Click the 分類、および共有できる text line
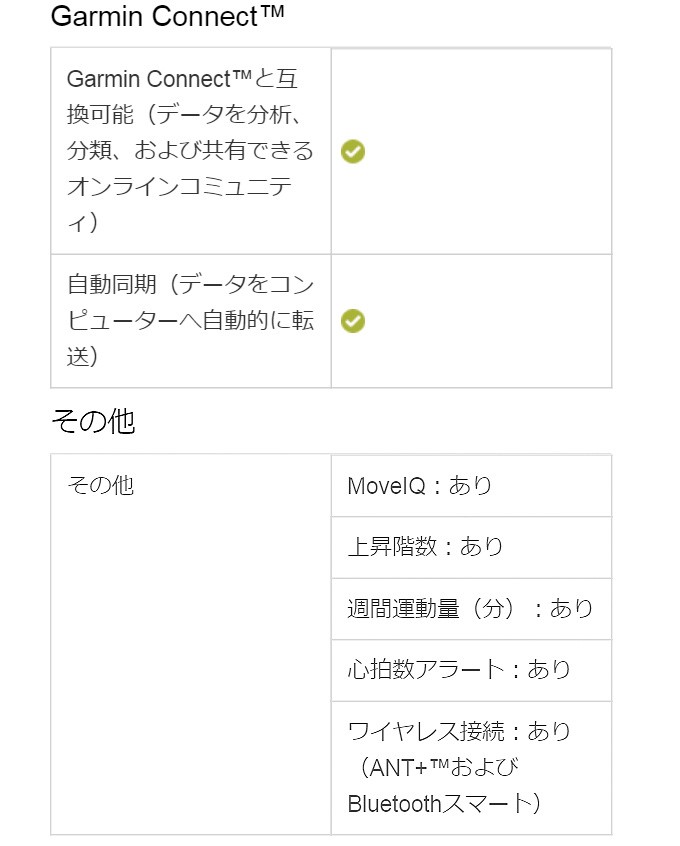 (190, 151)
